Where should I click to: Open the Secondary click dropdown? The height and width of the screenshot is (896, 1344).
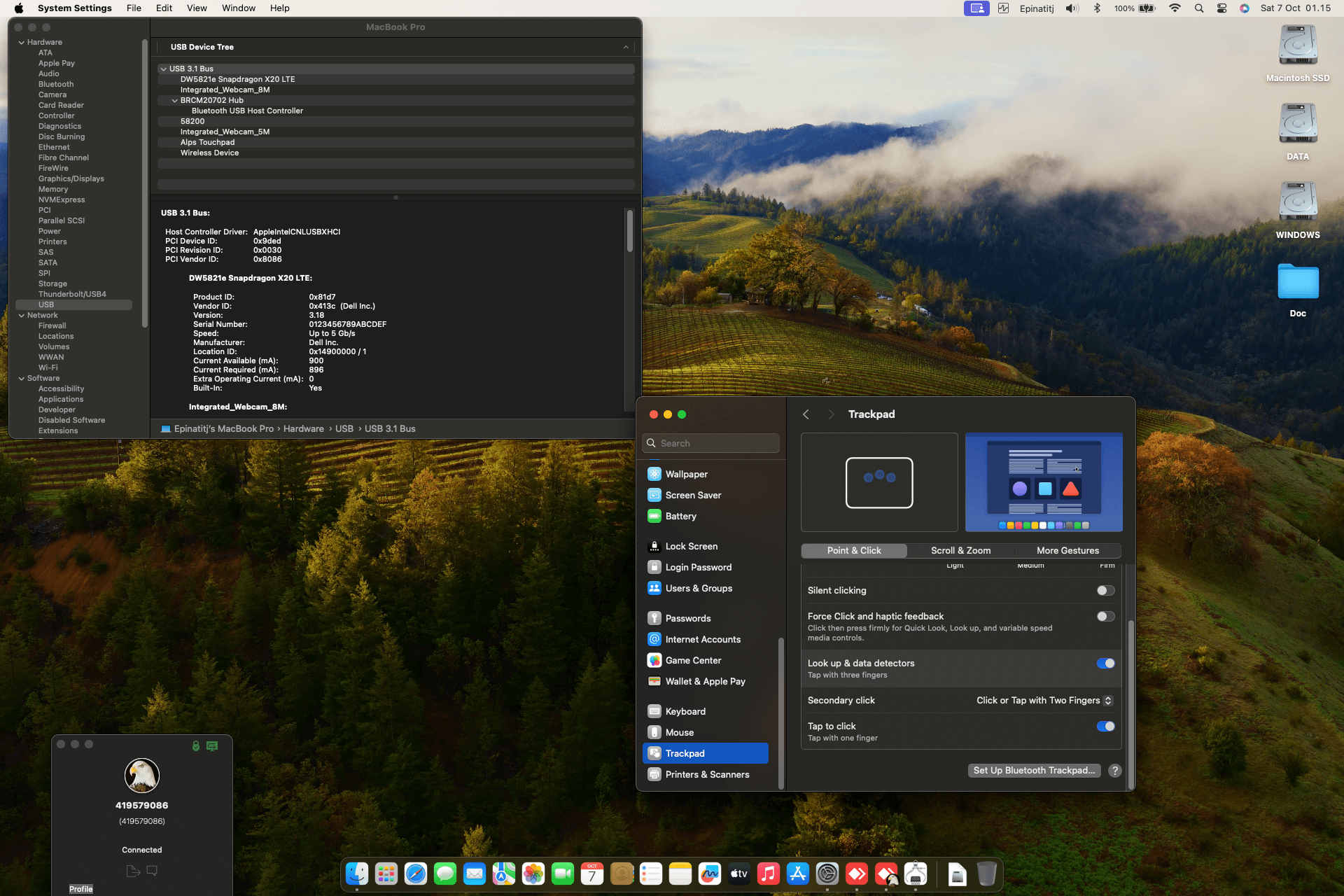[x=1044, y=701]
